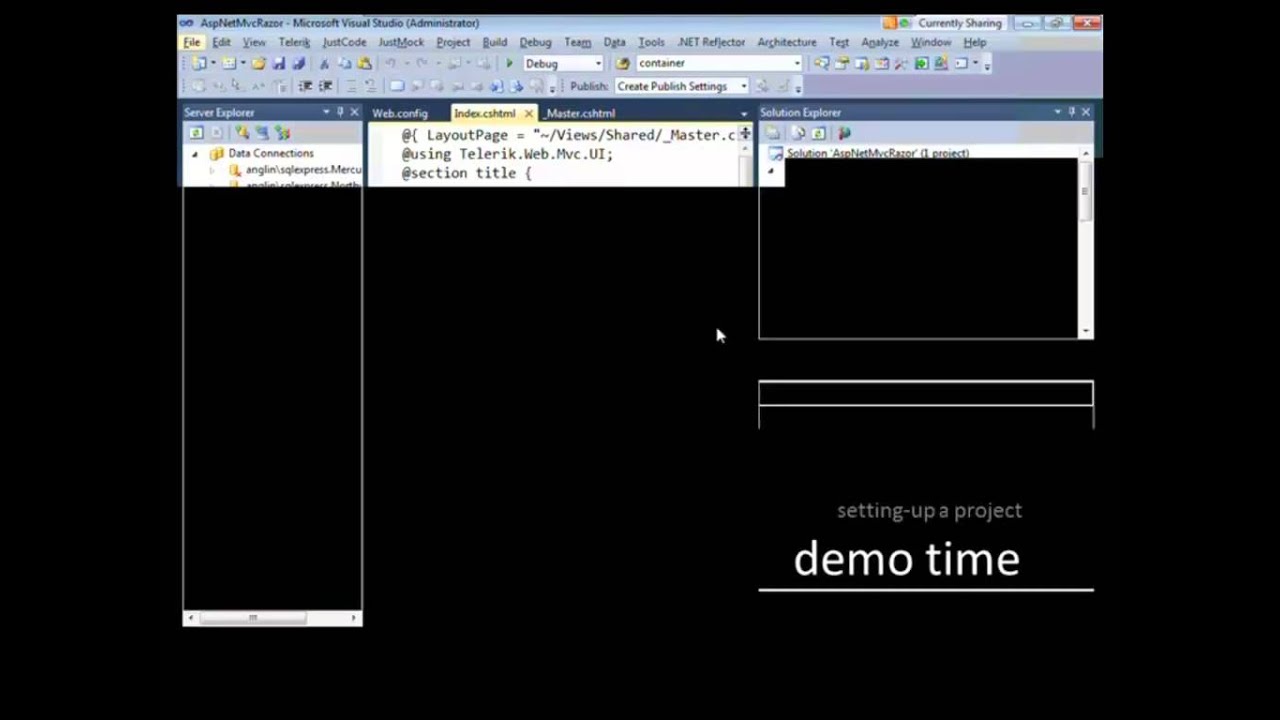Close the Index.cshtml tab

pyautogui.click(x=529, y=113)
